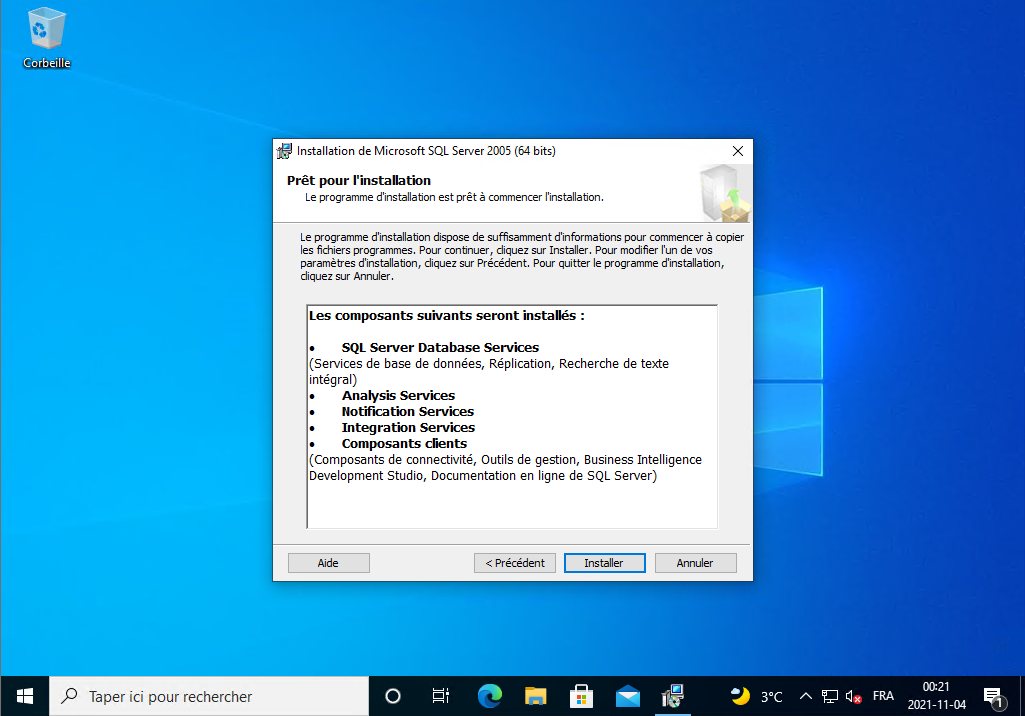Screen dimensions: 1025x716
Task: Expand the hidden system tray icons chevron
Action: [806, 696]
